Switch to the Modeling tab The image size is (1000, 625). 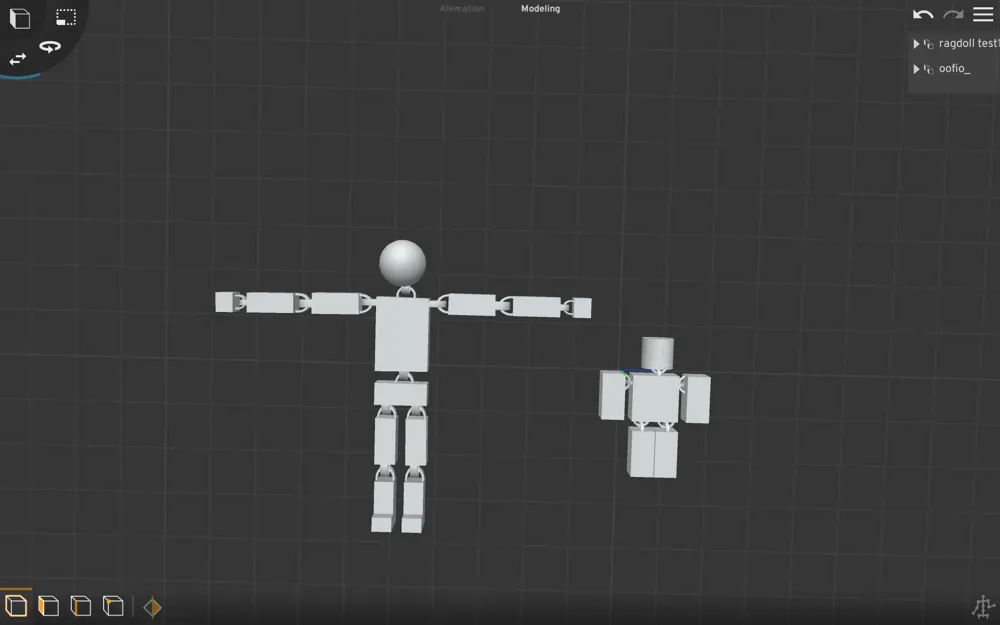click(x=540, y=8)
